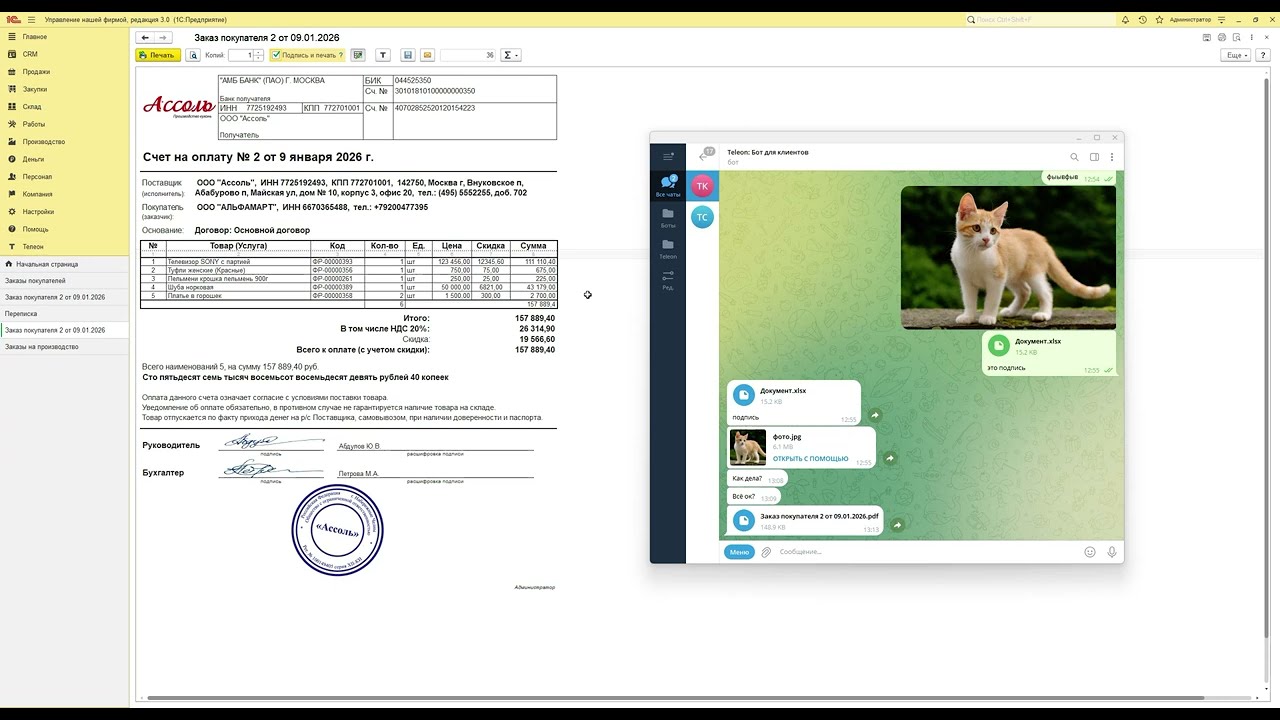Search in Telegram chat magnifier icon
The width and height of the screenshot is (1280, 720).
click(1075, 157)
